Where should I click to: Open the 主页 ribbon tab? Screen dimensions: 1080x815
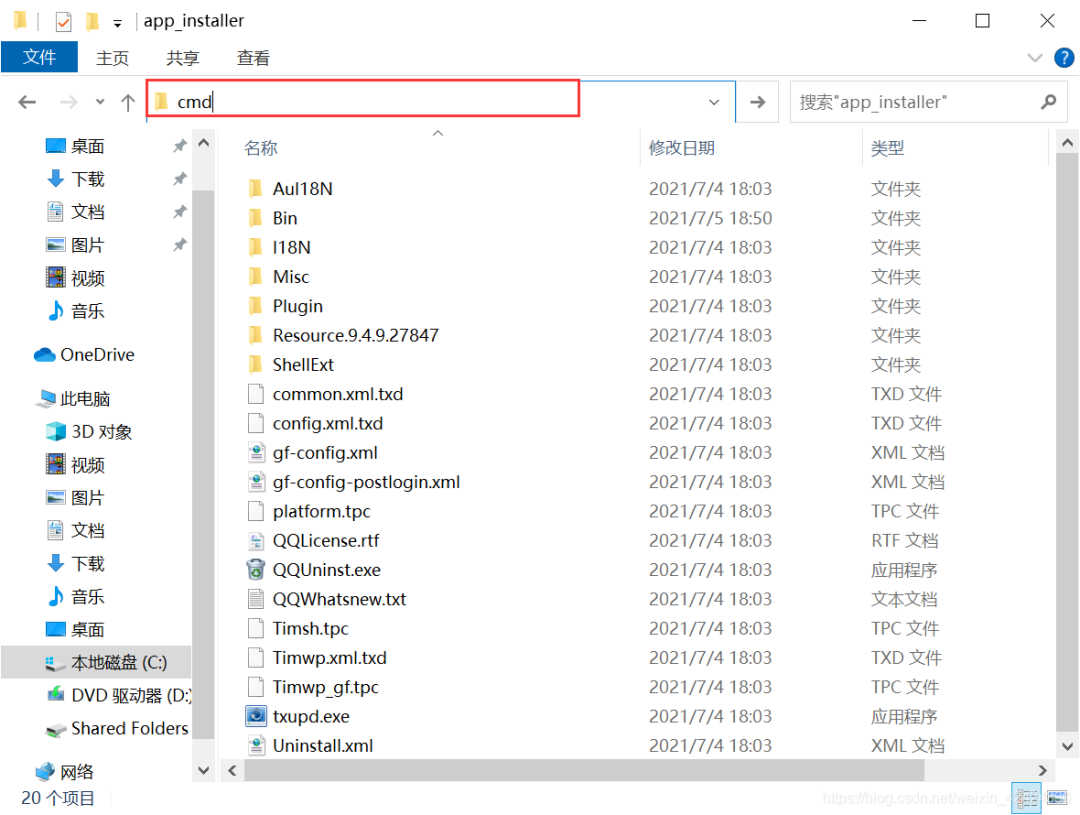pos(112,58)
